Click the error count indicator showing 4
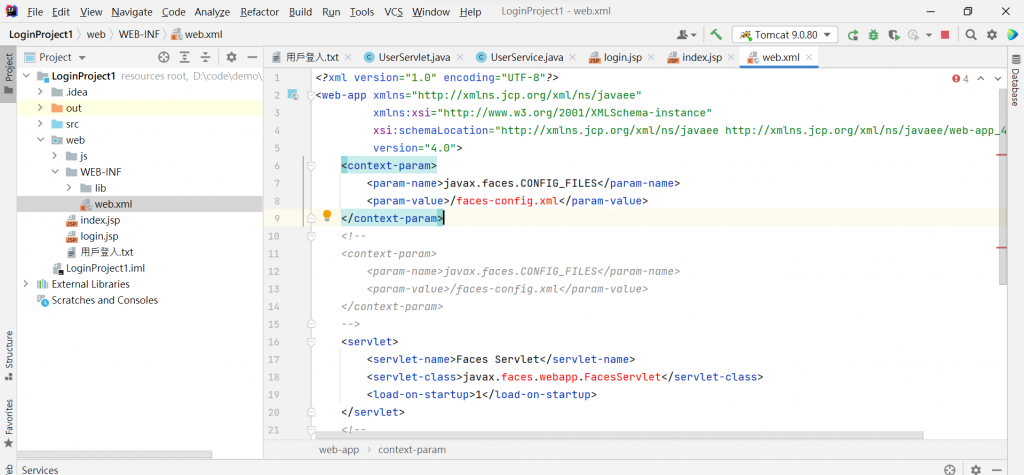1024x475 pixels. click(x=960, y=78)
